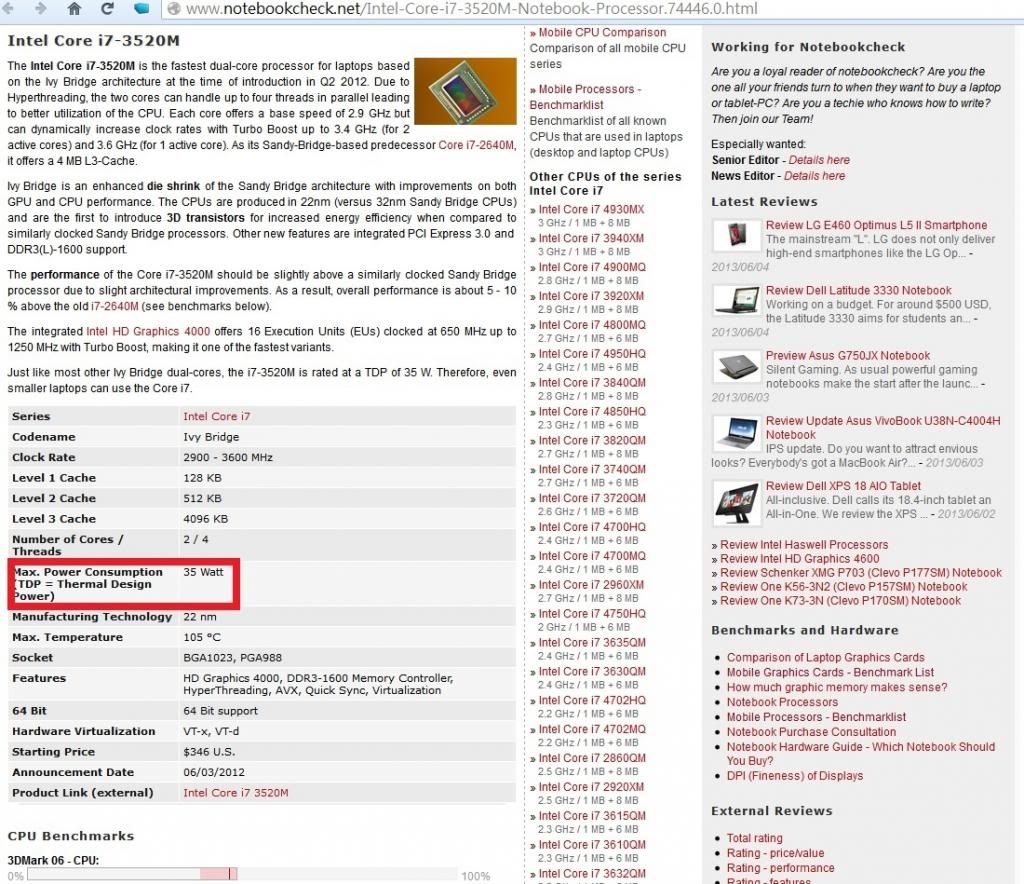
Task: Select Intel Core i7 3720QM from the series list
Action: (x=592, y=498)
